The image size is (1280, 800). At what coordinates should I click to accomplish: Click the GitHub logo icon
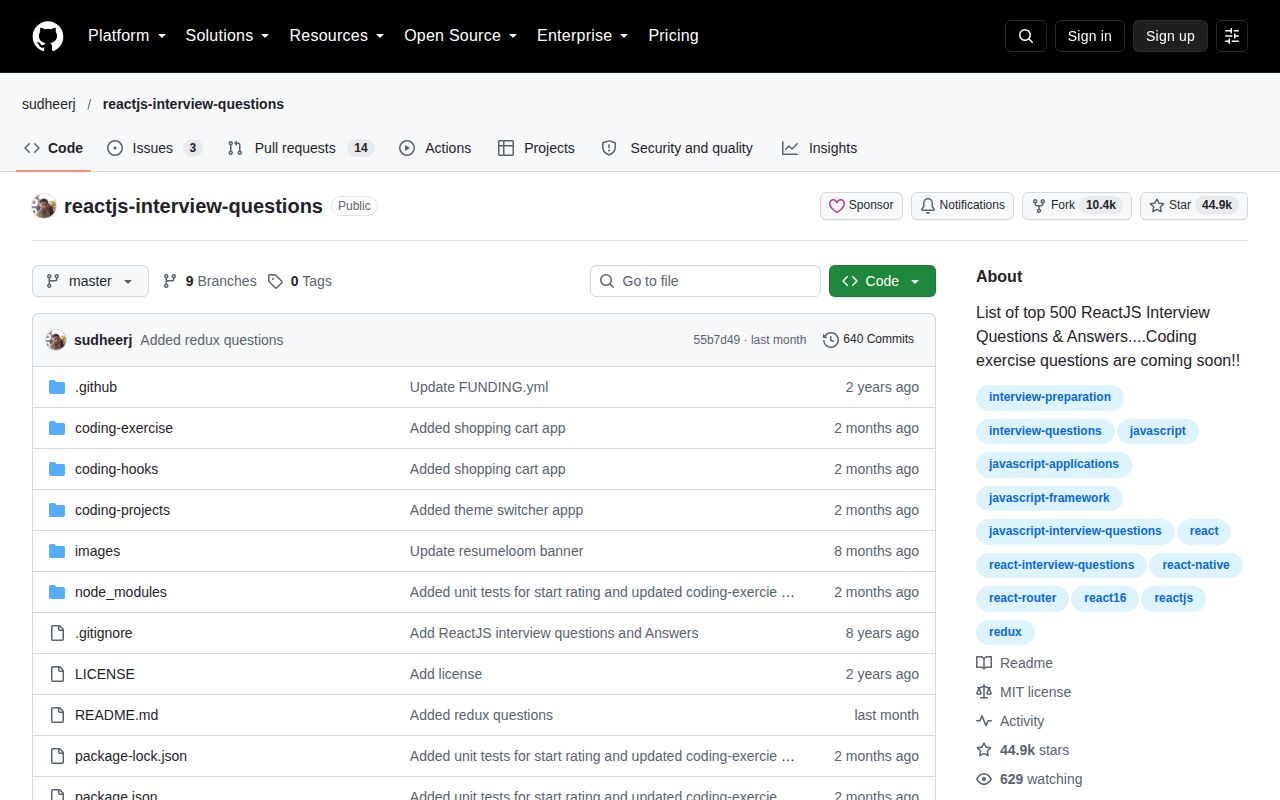pos(48,36)
